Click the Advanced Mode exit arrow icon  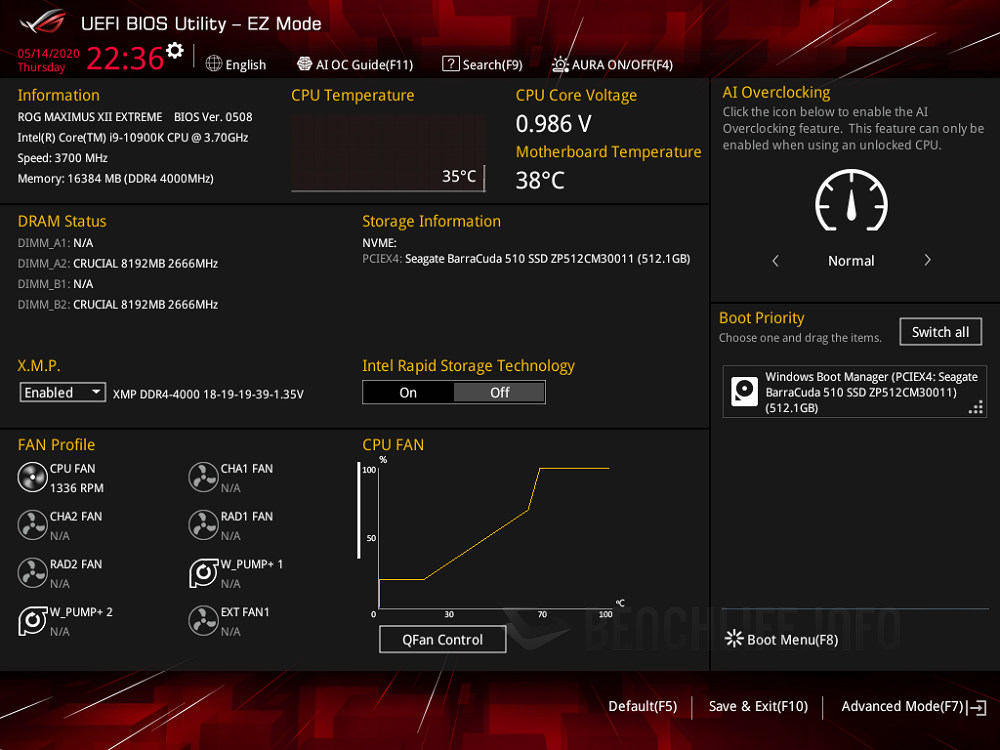click(x=976, y=707)
